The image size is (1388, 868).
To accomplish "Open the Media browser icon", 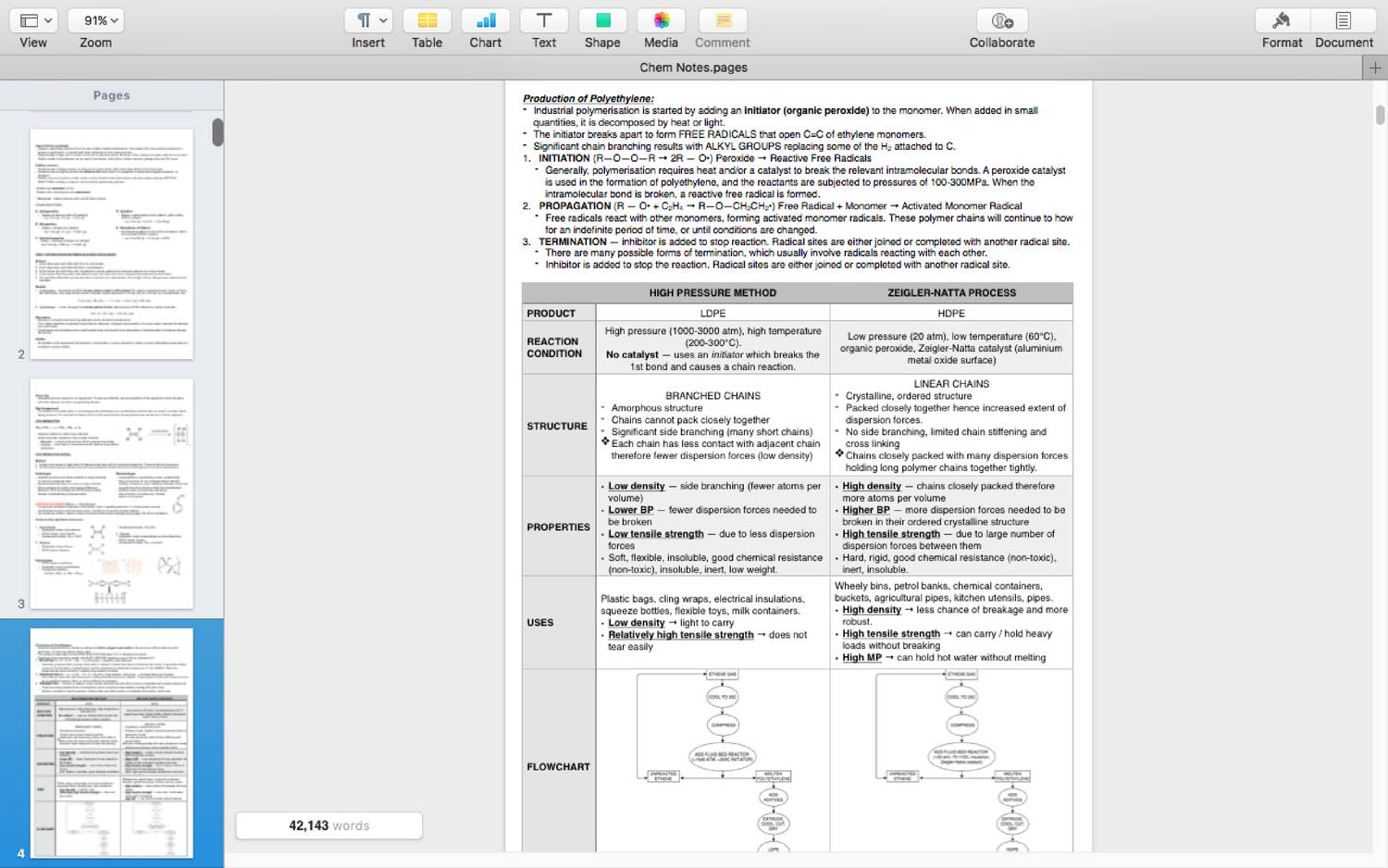I will coord(661,20).
